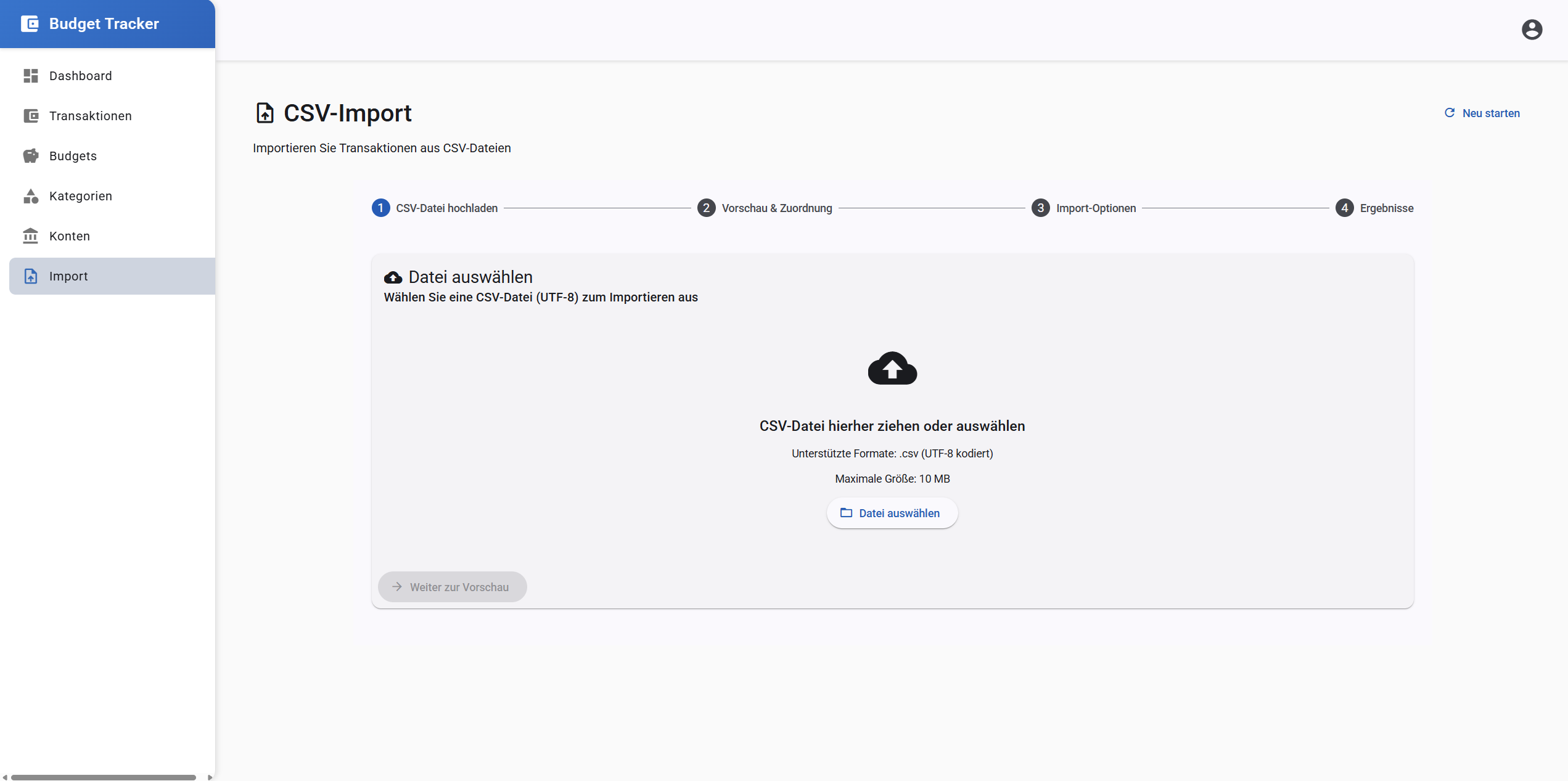The image size is (1568, 781).
Task: Select step 4 Ergebnisse
Action: click(x=1374, y=208)
